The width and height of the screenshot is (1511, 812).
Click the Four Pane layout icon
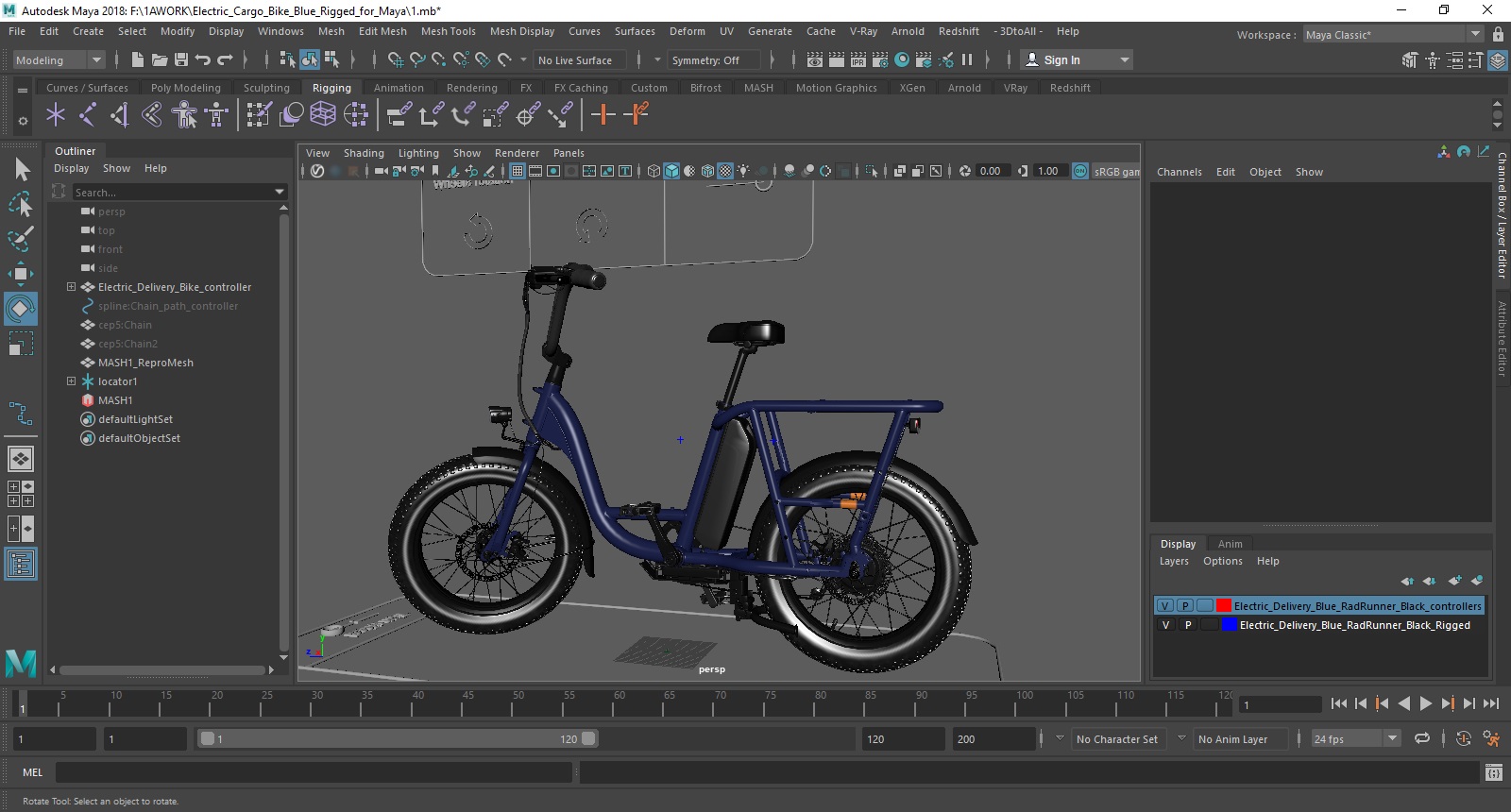pos(21,494)
